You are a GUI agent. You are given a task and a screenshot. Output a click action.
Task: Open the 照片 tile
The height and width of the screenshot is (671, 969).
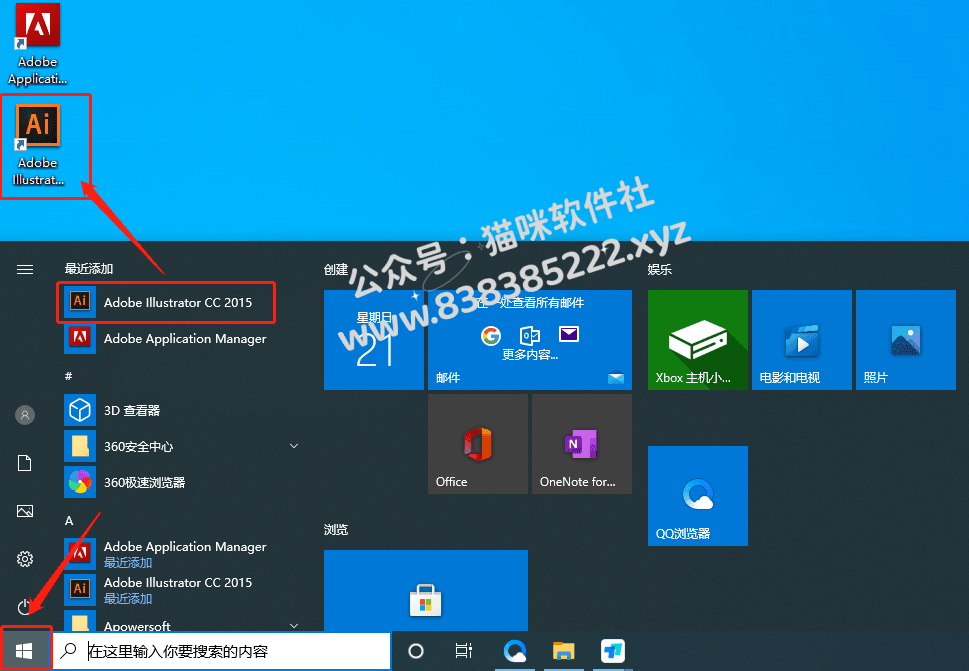(x=905, y=340)
